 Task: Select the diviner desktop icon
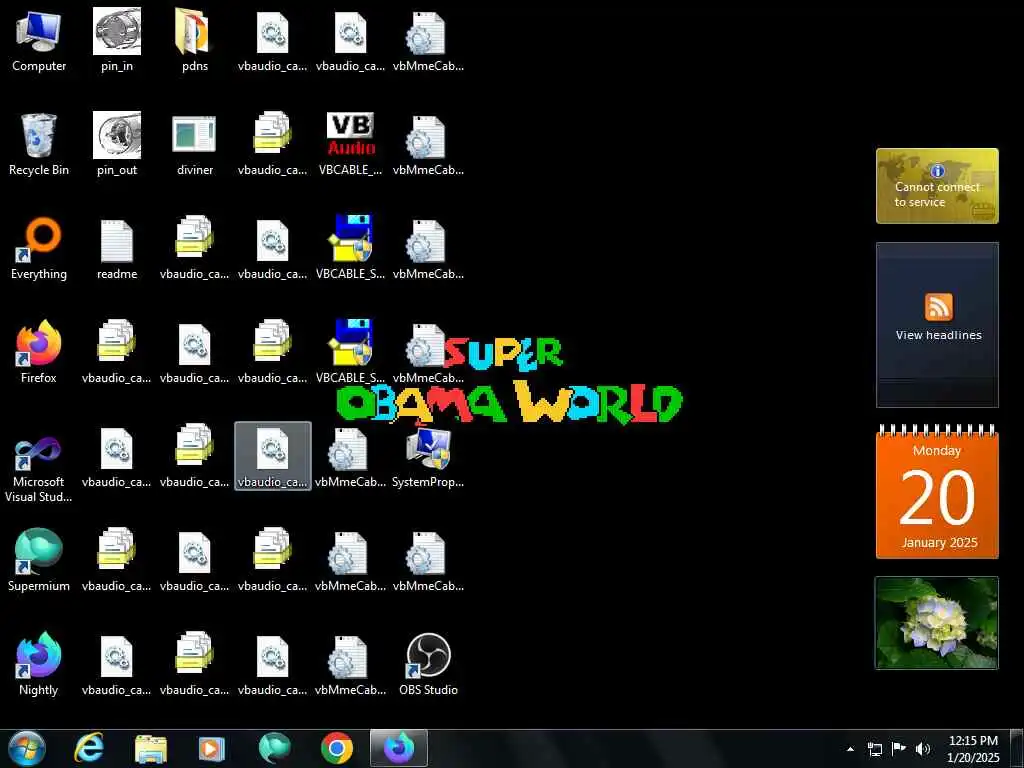pyautogui.click(x=195, y=144)
